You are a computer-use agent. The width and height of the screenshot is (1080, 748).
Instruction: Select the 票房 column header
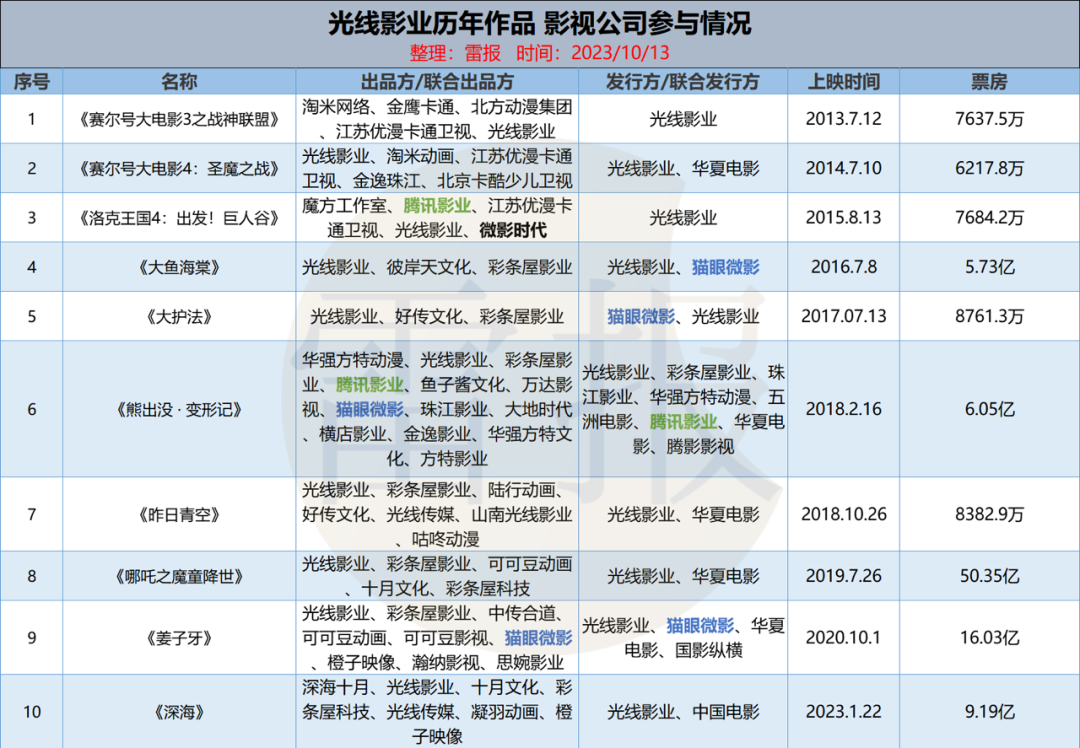989,81
